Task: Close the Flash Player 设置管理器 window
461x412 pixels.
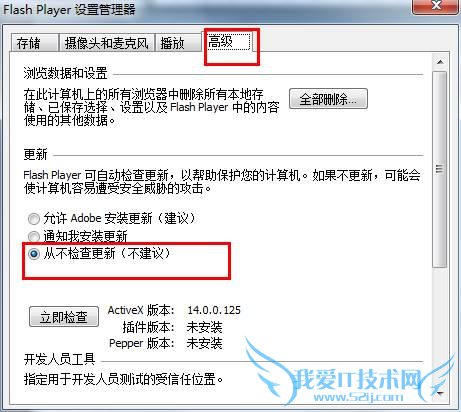Action: tap(436, 5)
